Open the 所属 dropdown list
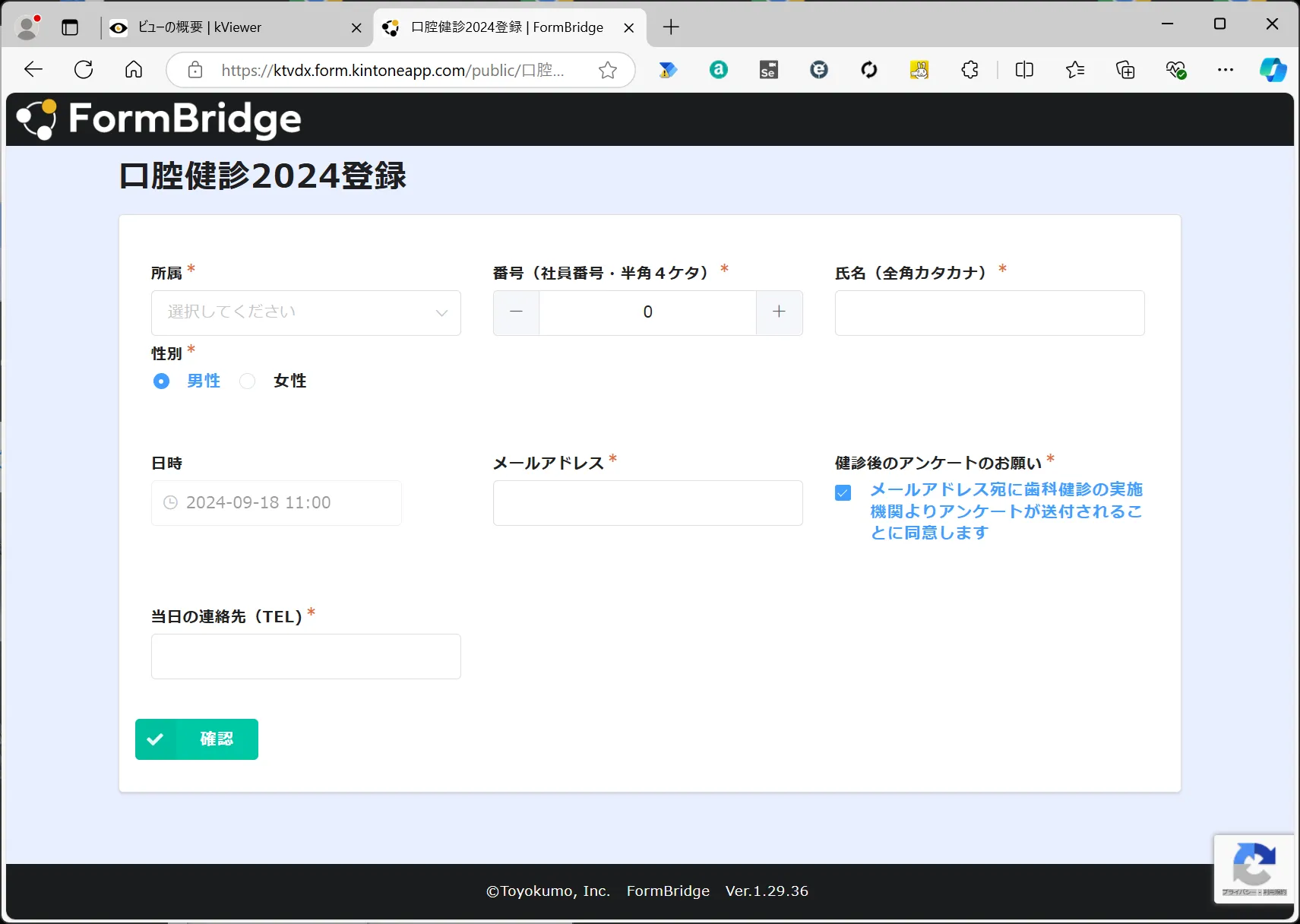Screen dimensions: 1300x924 coord(305,312)
